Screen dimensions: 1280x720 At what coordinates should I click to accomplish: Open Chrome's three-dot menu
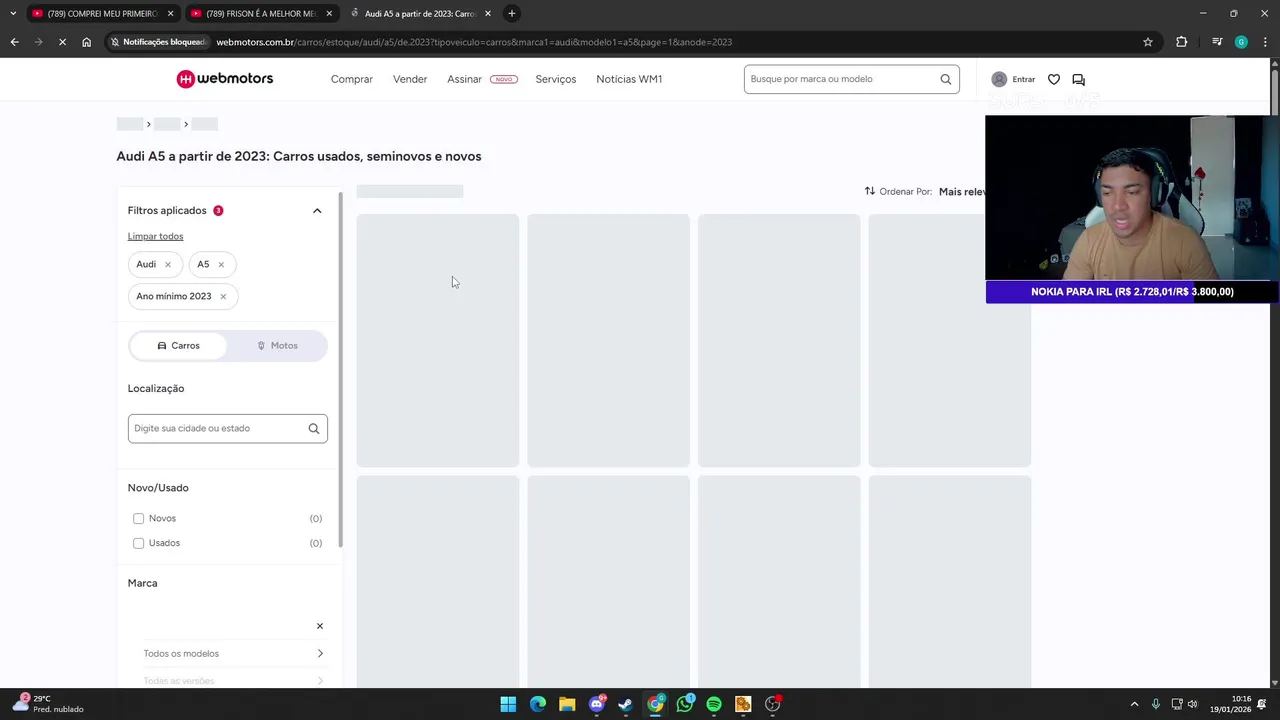coord(1266,42)
